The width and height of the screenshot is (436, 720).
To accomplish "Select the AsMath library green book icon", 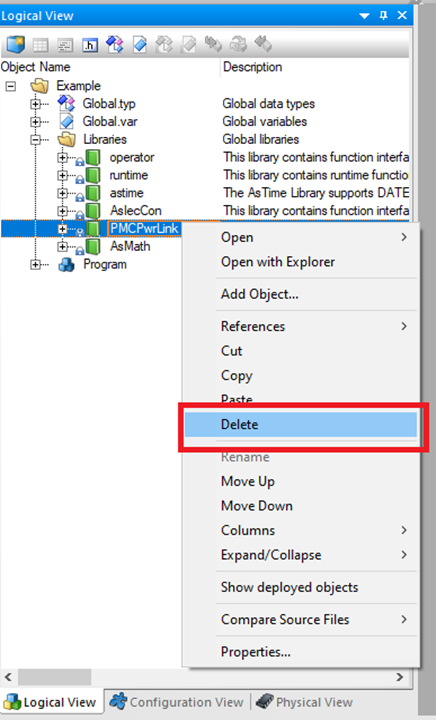I will pyautogui.click(x=94, y=246).
